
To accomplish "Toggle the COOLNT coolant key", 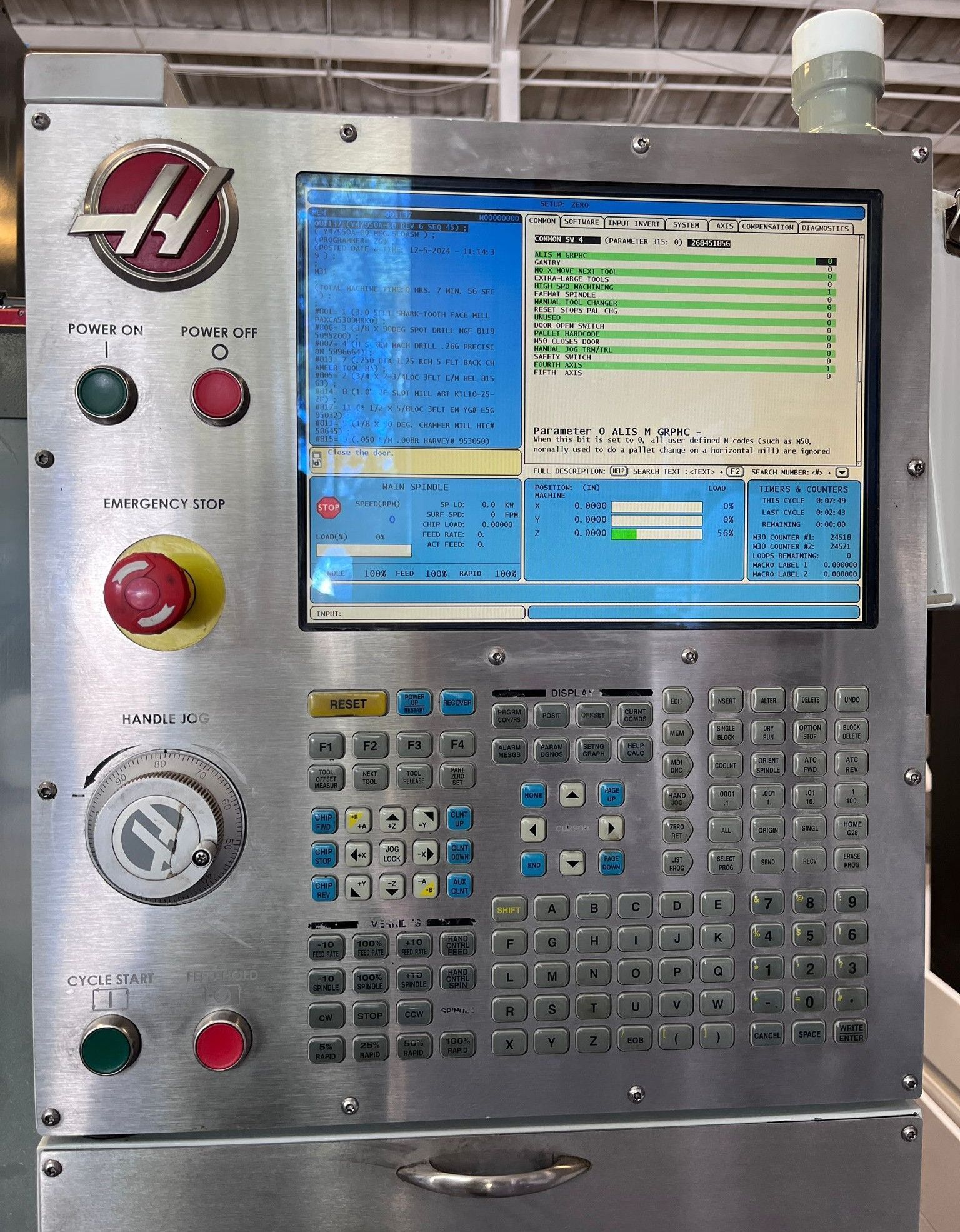I will (726, 765).
